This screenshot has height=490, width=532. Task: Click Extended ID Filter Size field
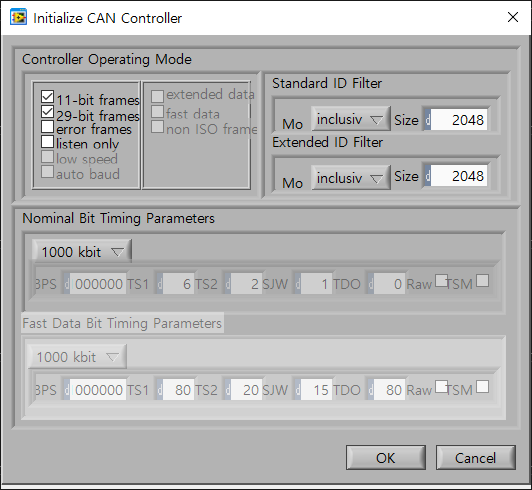459,176
